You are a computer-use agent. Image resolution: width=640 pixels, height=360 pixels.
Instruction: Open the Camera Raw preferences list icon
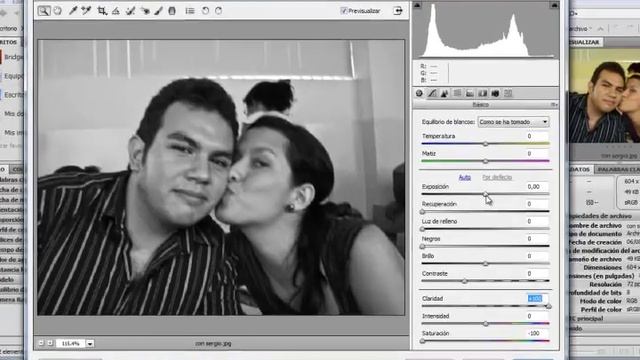pyautogui.click(x=190, y=11)
